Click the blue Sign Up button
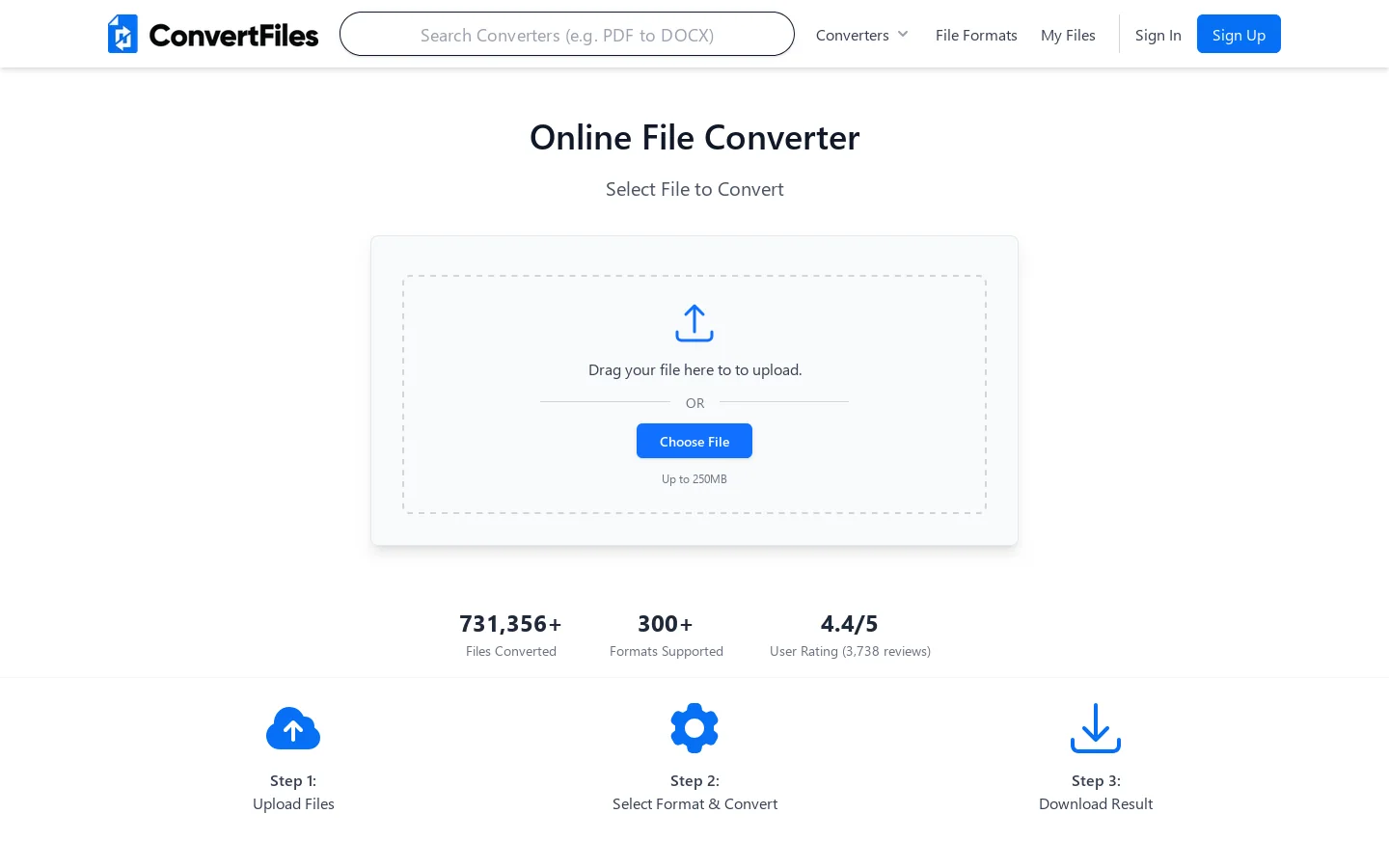This screenshot has height=868, width=1389. click(1239, 34)
